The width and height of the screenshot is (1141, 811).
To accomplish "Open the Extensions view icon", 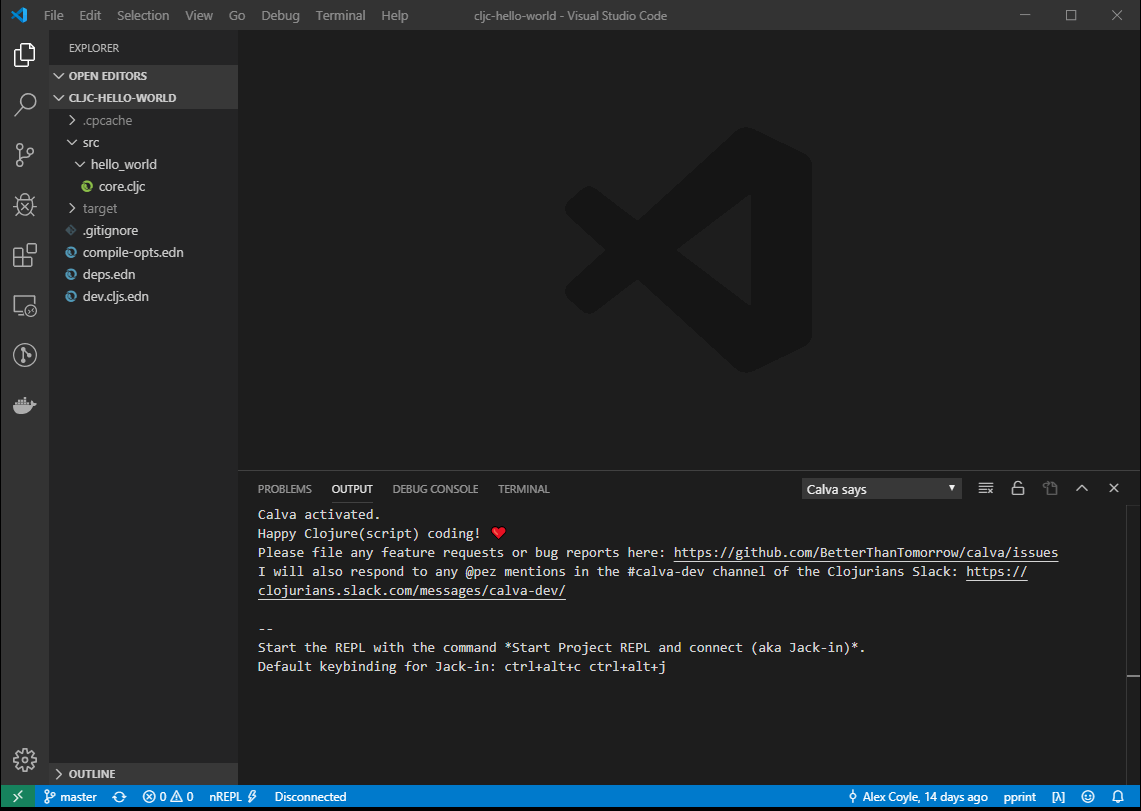I will 25,255.
